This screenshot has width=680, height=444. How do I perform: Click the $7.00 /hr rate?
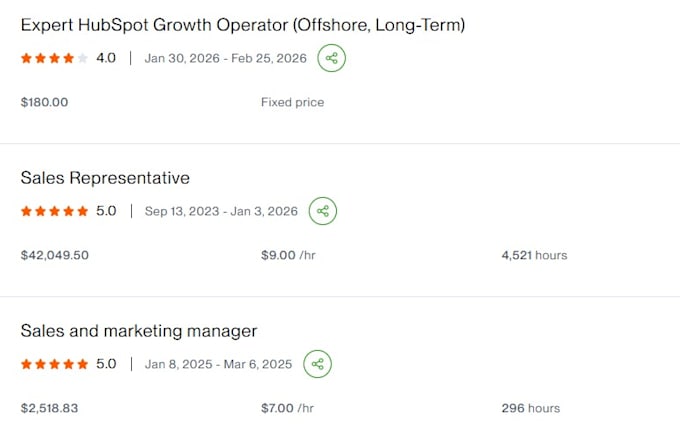(x=287, y=408)
